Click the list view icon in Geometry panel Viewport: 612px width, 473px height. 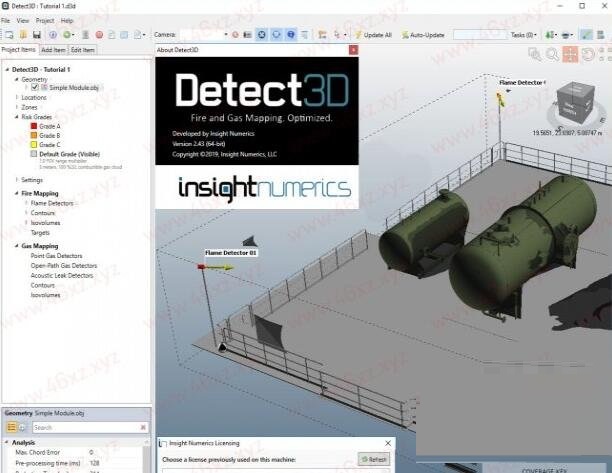tap(12, 427)
